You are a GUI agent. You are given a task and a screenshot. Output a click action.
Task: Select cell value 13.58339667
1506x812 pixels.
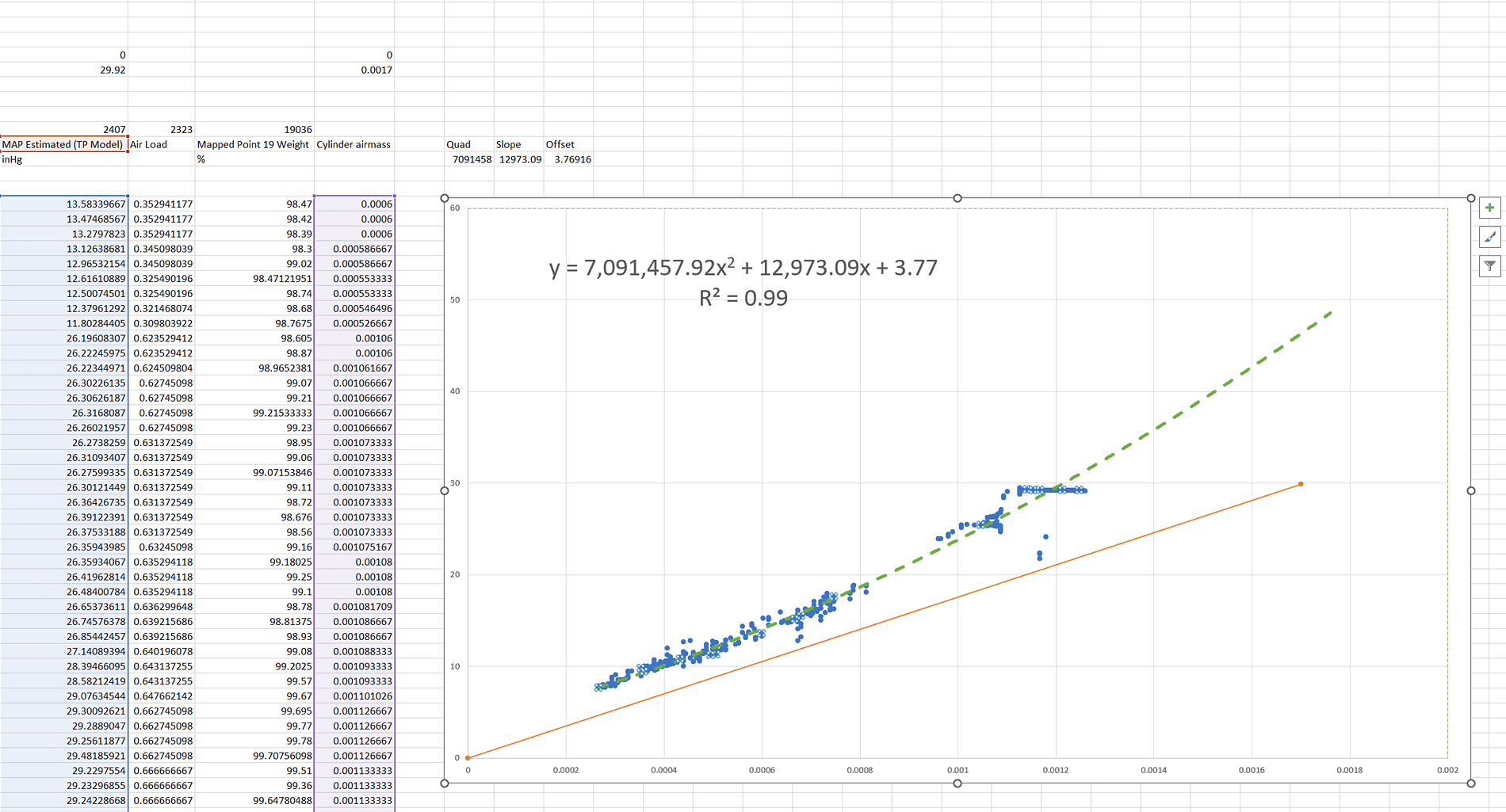[x=63, y=204]
